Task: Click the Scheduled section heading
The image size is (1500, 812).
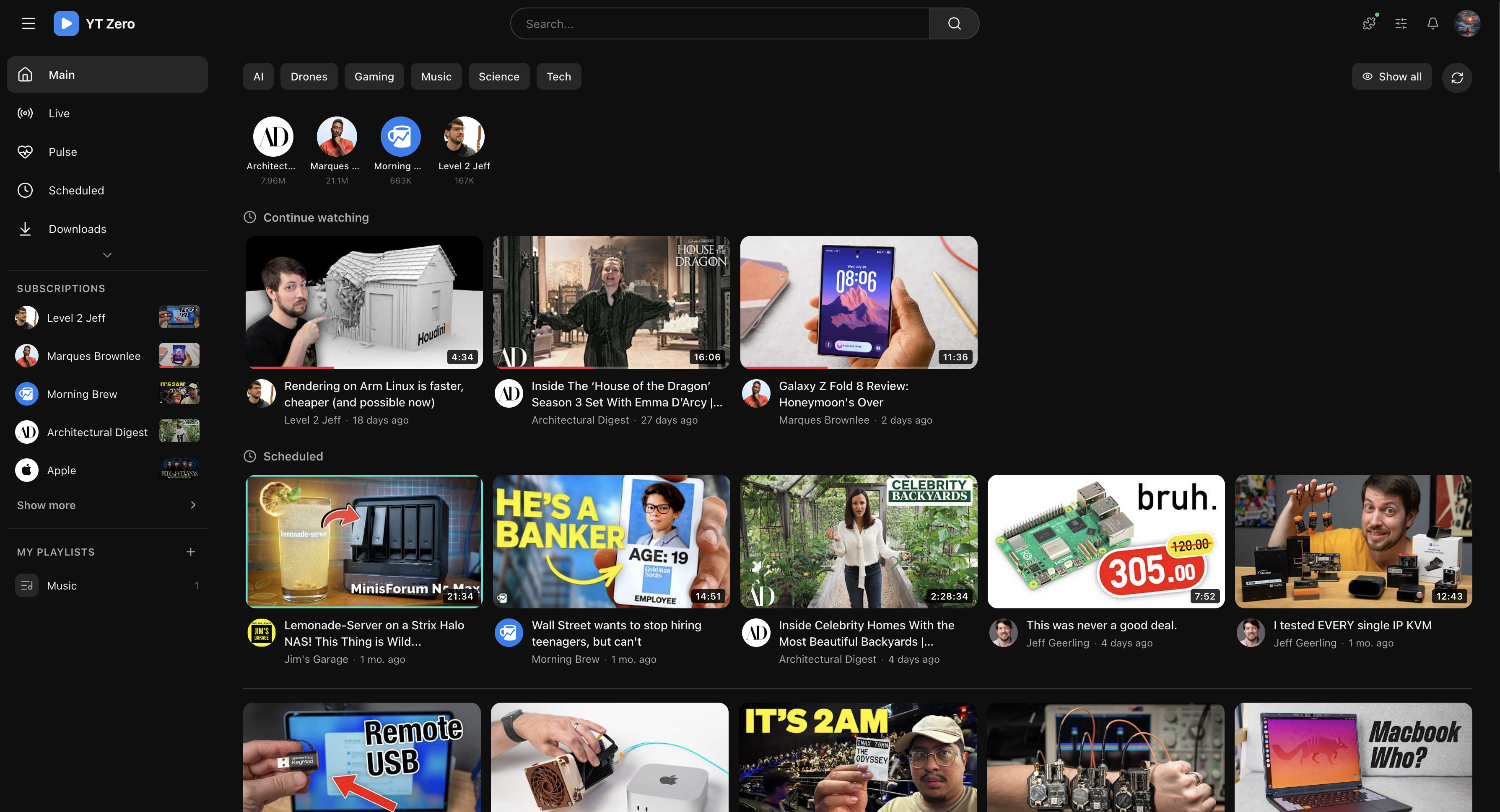Action: [x=293, y=456]
